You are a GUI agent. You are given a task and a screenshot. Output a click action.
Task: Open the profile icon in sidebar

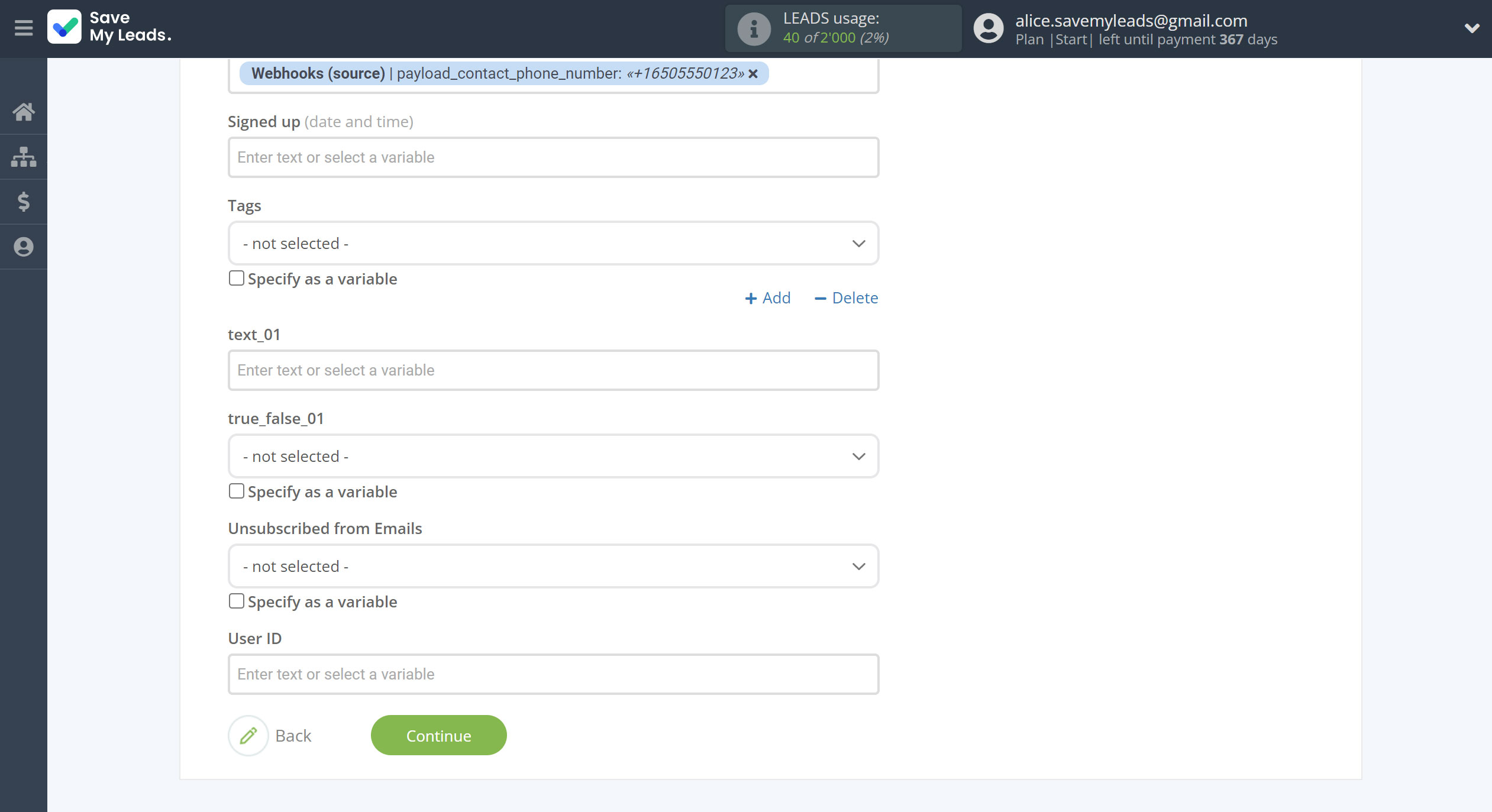click(24, 247)
